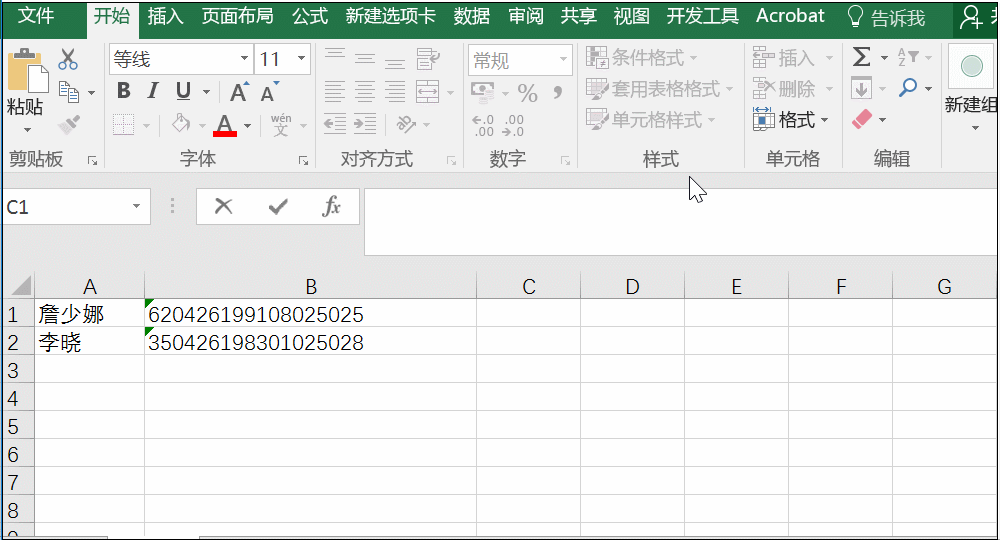Switch to the Acrobat tab
1000x540 pixels.
[790, 16]
